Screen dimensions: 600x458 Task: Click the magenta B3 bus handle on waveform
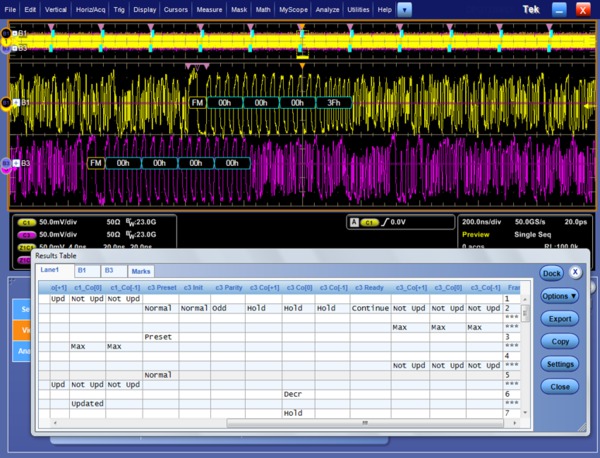(x=7, y=163)
